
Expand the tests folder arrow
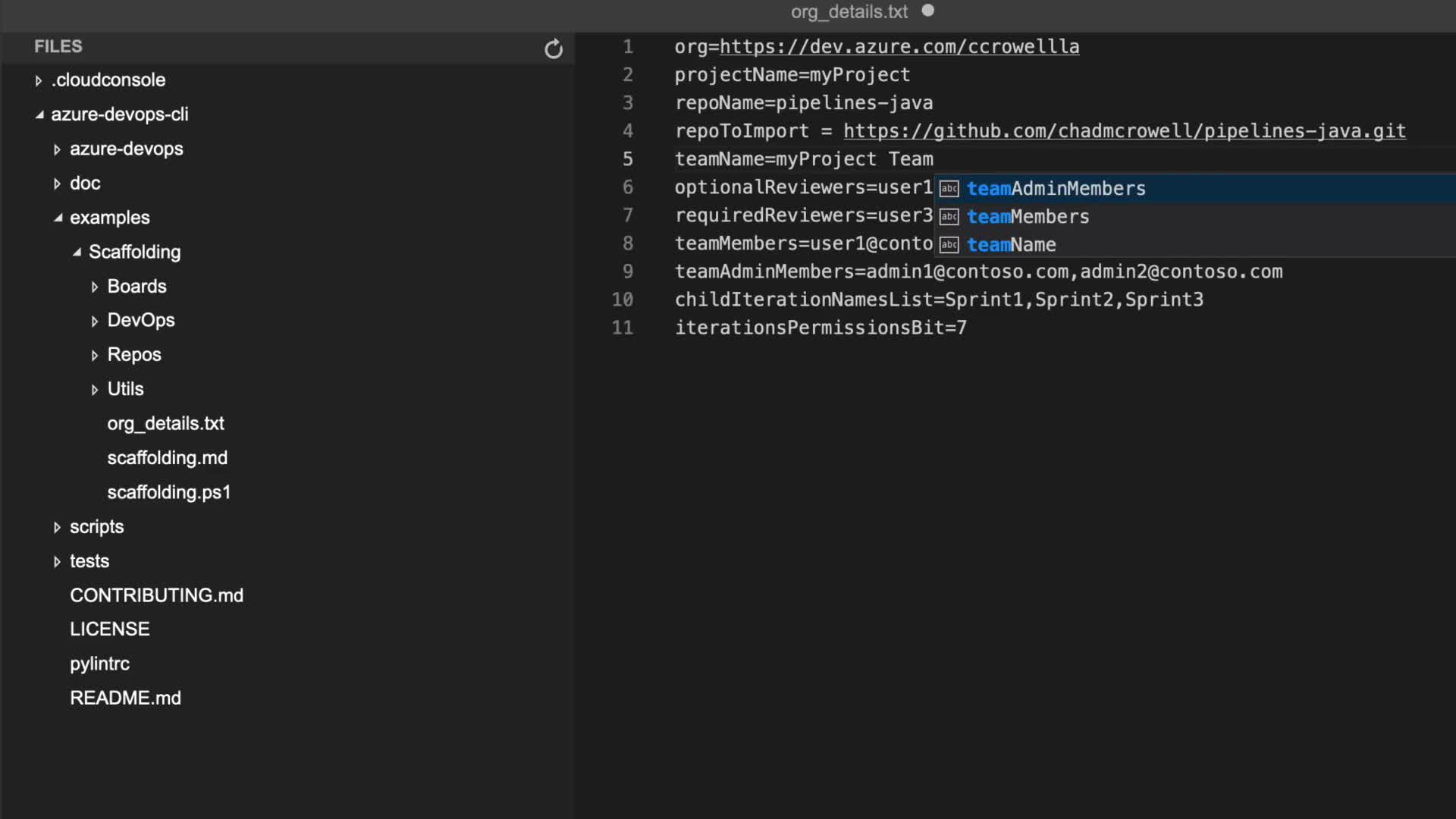(57, 562)
